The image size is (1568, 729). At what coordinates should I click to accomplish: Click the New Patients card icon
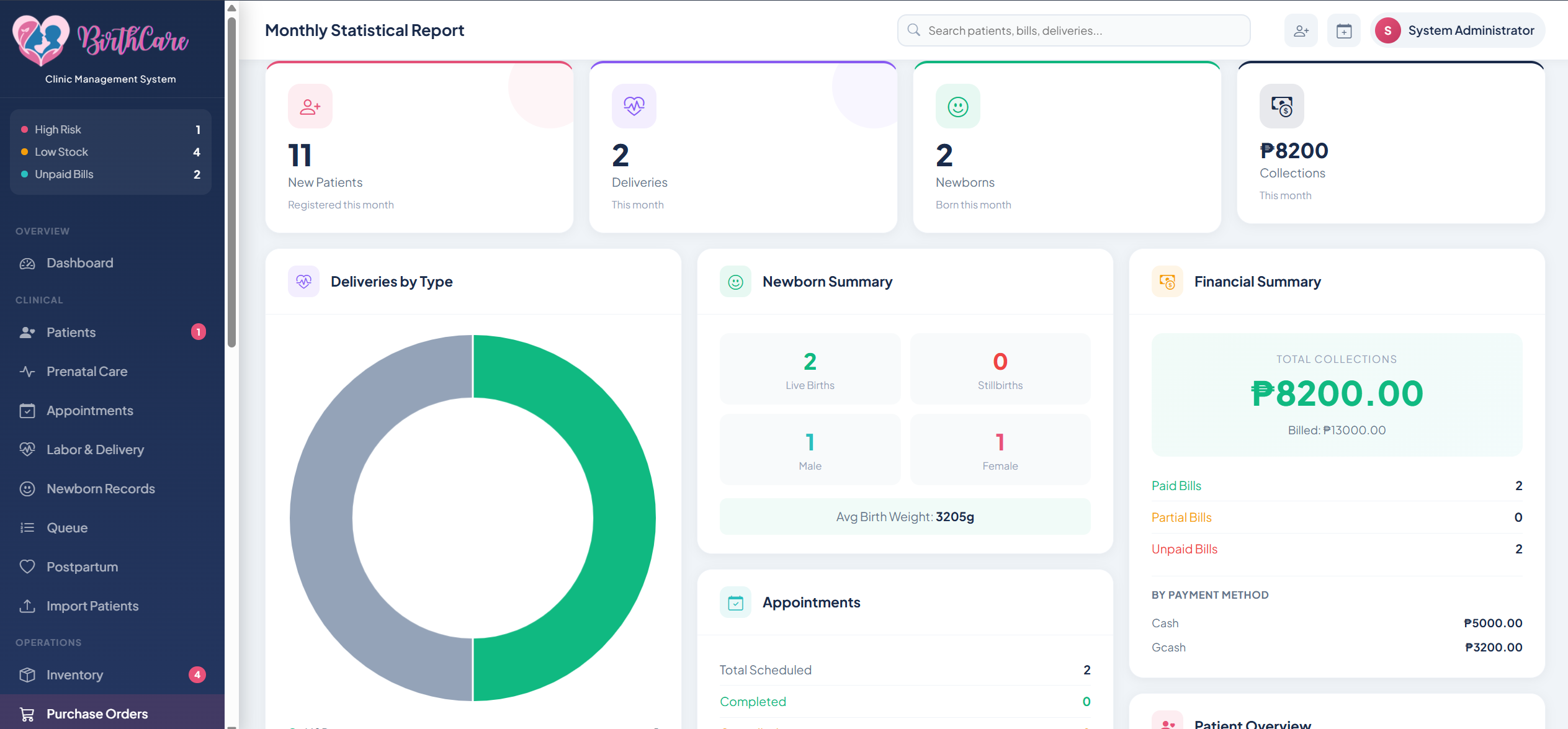point(310,106)
